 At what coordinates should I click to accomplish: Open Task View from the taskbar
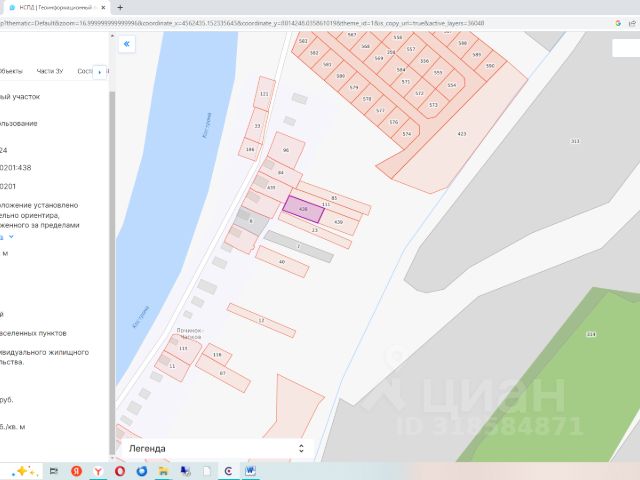tap(53, 471)
